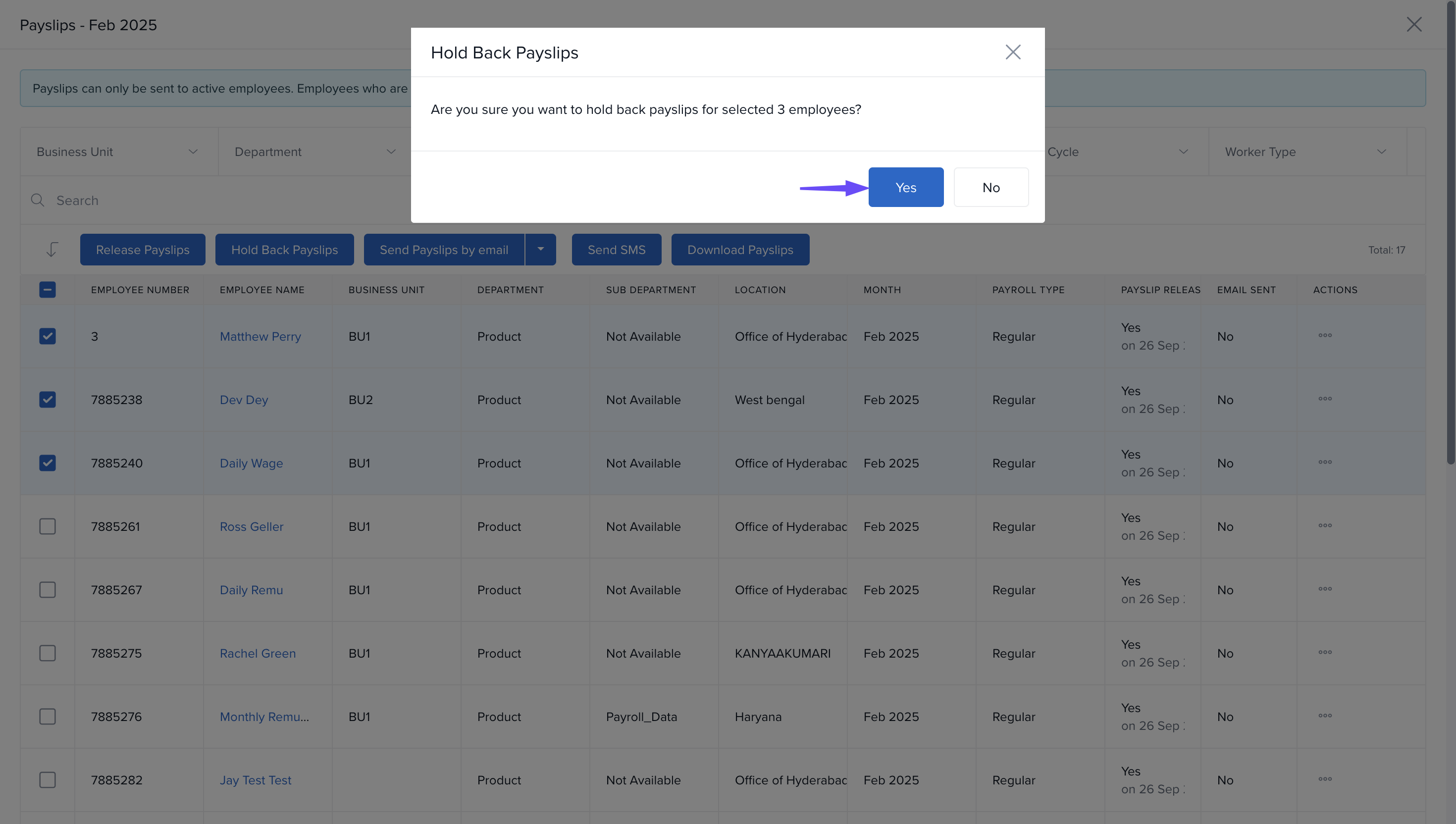Open Daily Wage employee link
This screenshot has height=824, width=1456.
click(x=251, y=463)
